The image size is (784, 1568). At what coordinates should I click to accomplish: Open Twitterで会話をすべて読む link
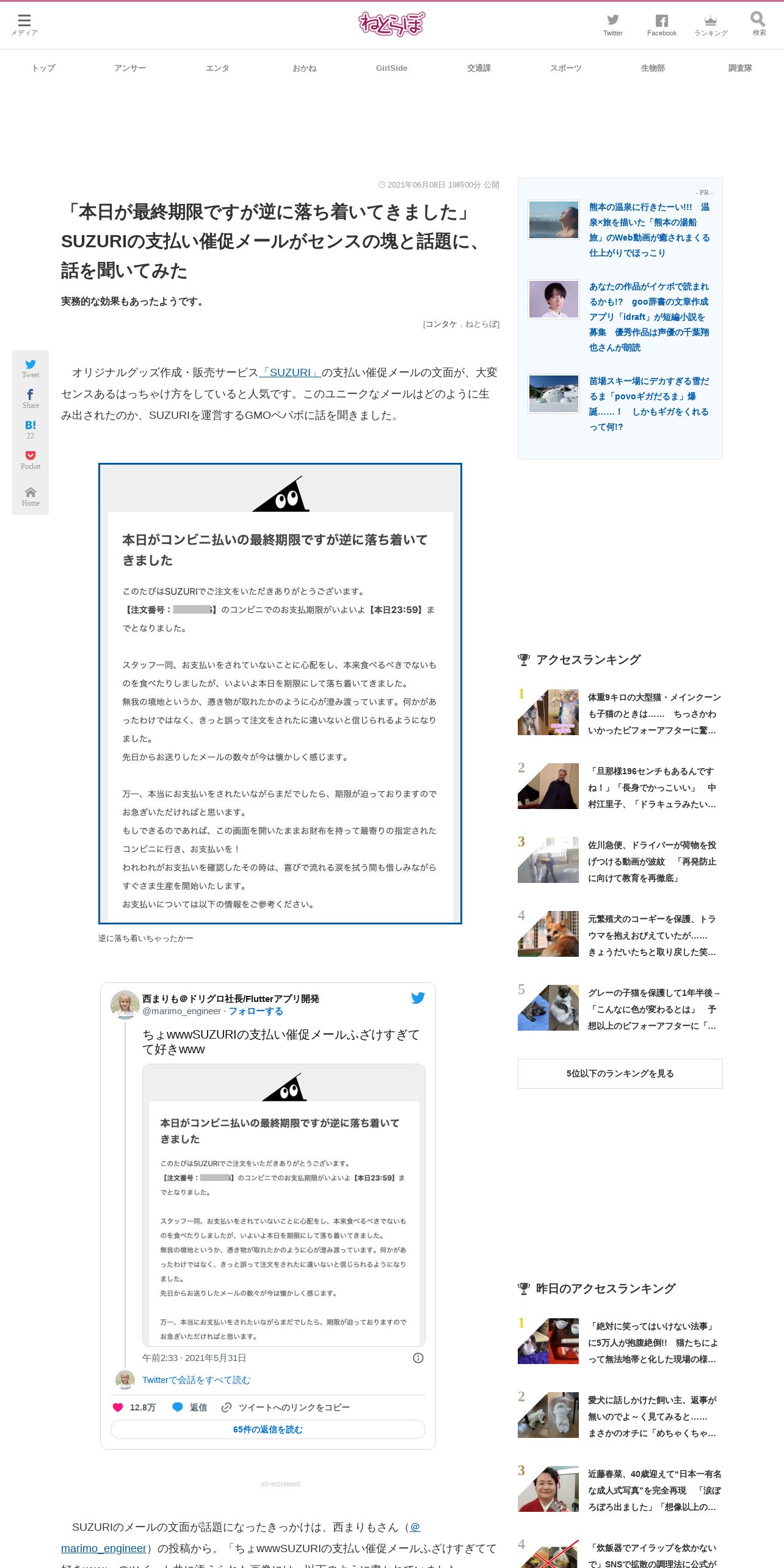[x=196, y=1380]
